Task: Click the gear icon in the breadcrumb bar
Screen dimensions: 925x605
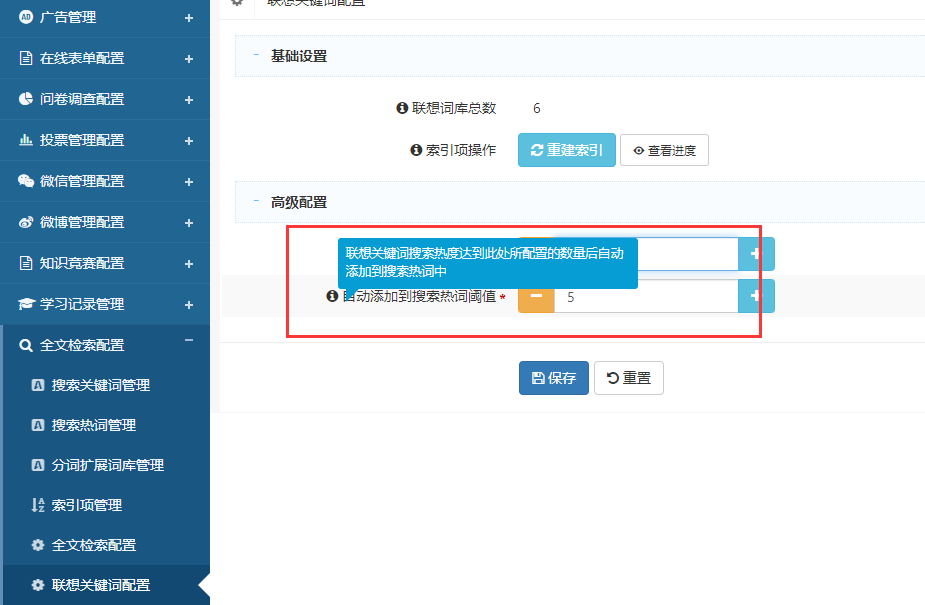Action: pos(236,4)
